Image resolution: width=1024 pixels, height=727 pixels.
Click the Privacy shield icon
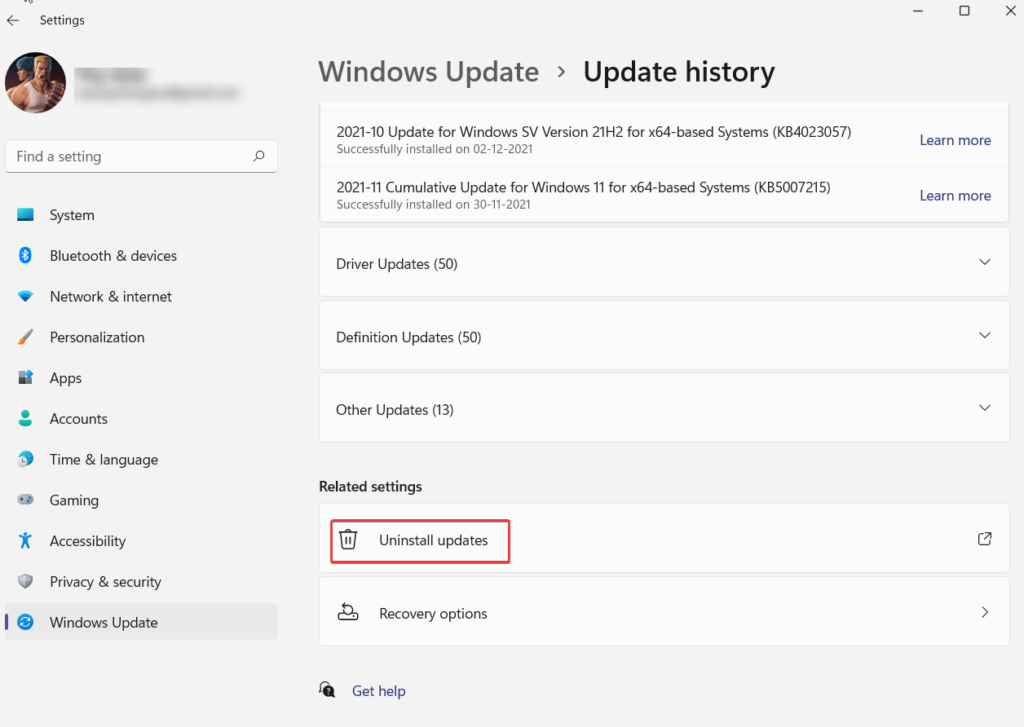25,581
